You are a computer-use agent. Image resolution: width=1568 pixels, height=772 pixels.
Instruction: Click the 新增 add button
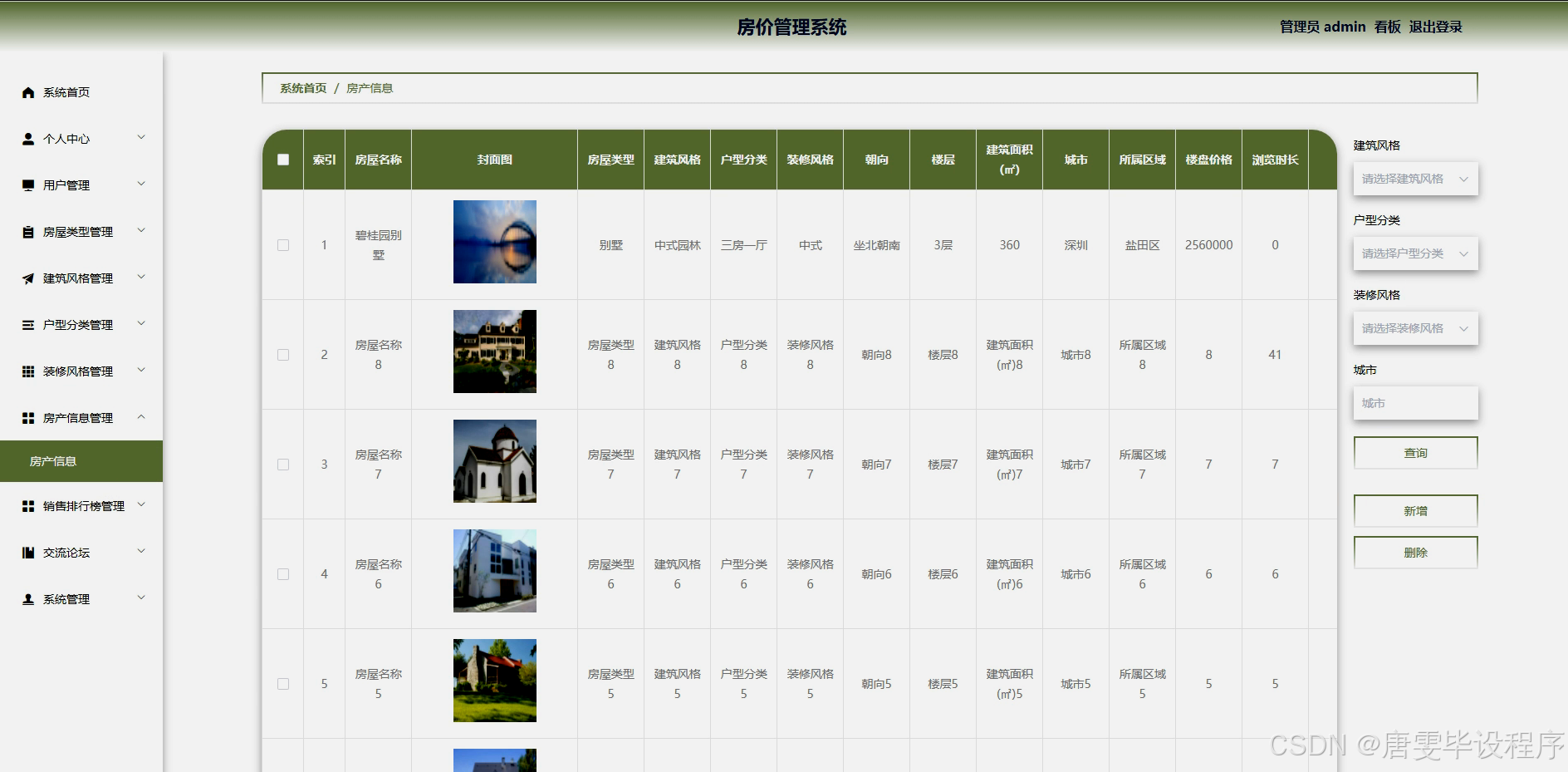1415,511
